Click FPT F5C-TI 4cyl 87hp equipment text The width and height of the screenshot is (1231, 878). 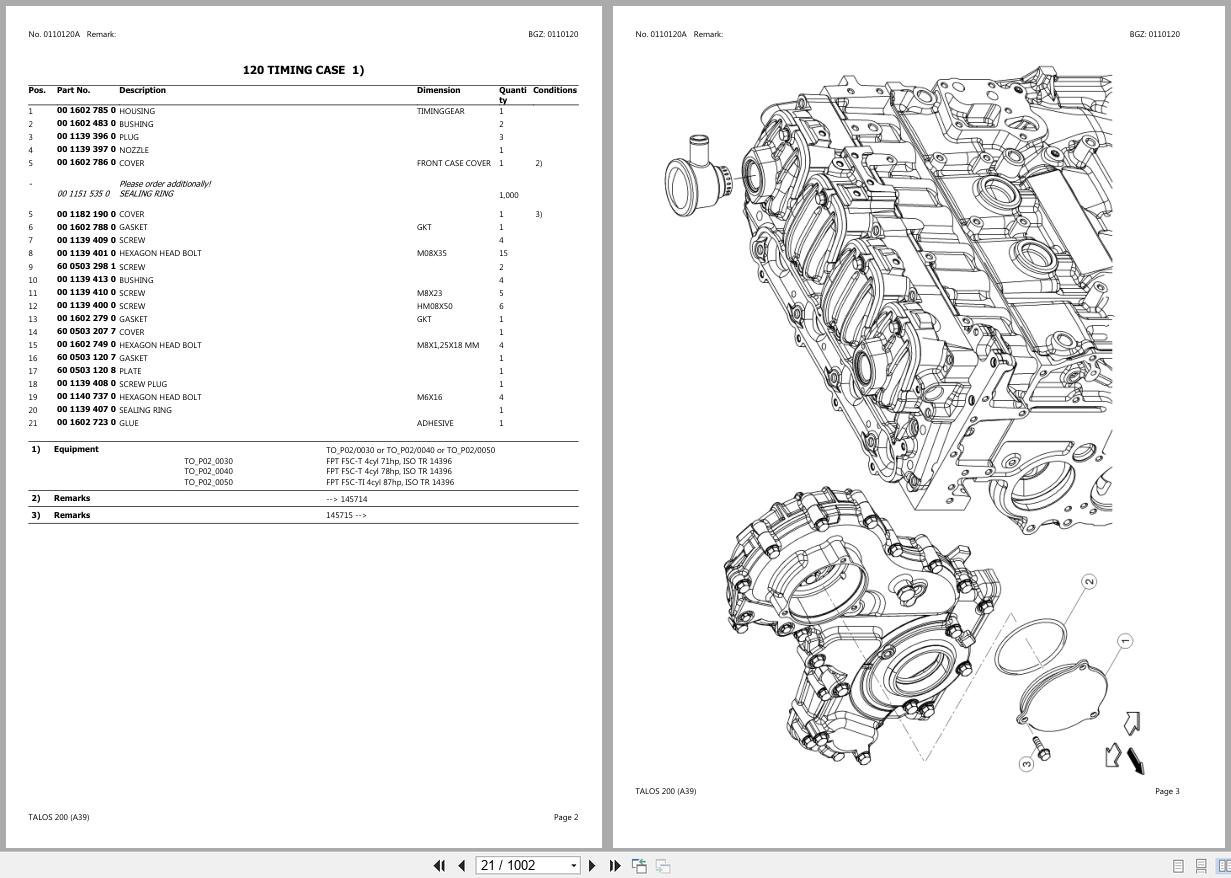390,483
